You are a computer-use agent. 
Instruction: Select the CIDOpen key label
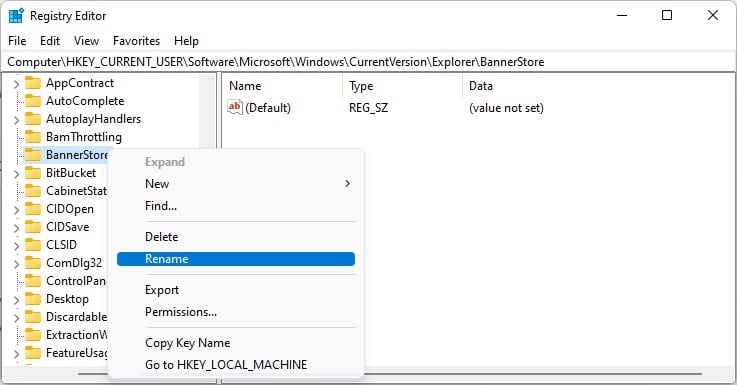point(70,209)
